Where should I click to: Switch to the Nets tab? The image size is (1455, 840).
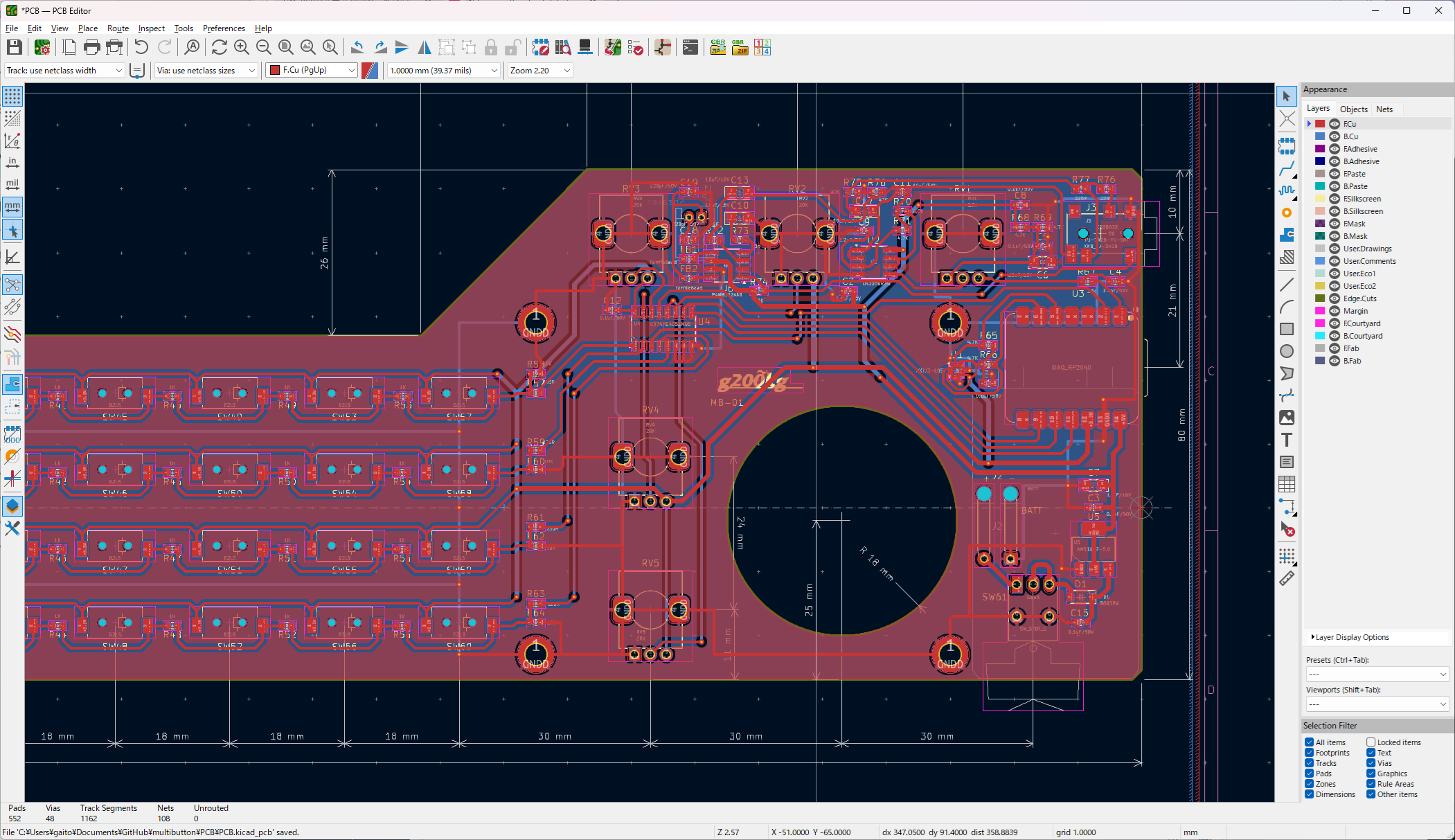pos(1384,109)
